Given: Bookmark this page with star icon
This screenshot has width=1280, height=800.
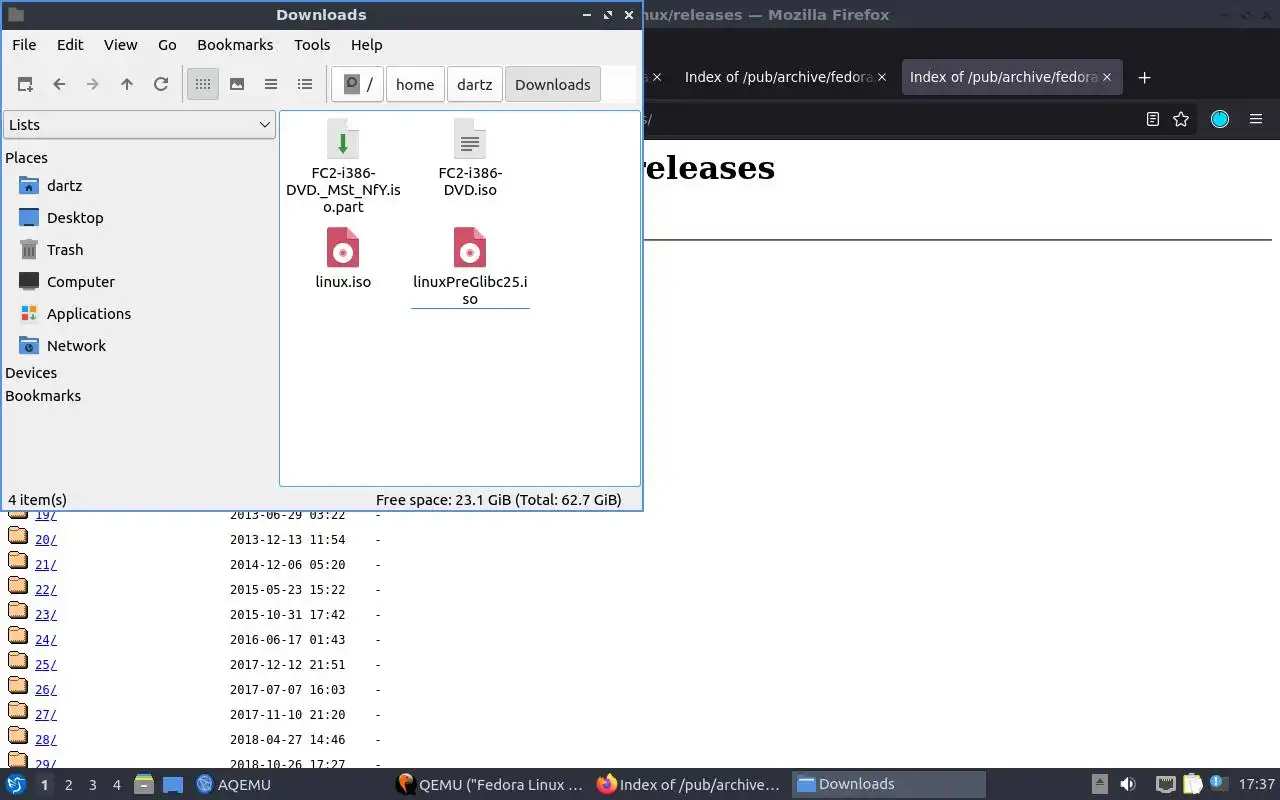Looking at the screenshot, I should (x=1181, y=119).
